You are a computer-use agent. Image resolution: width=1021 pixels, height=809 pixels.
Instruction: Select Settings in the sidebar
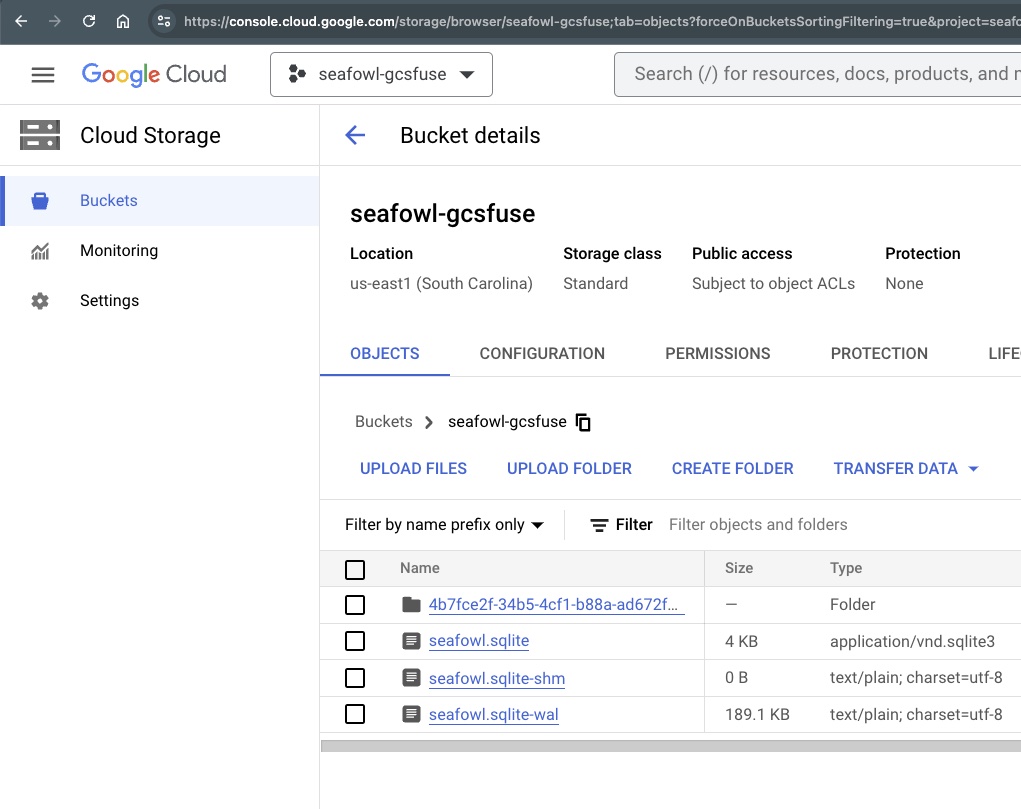160,301
